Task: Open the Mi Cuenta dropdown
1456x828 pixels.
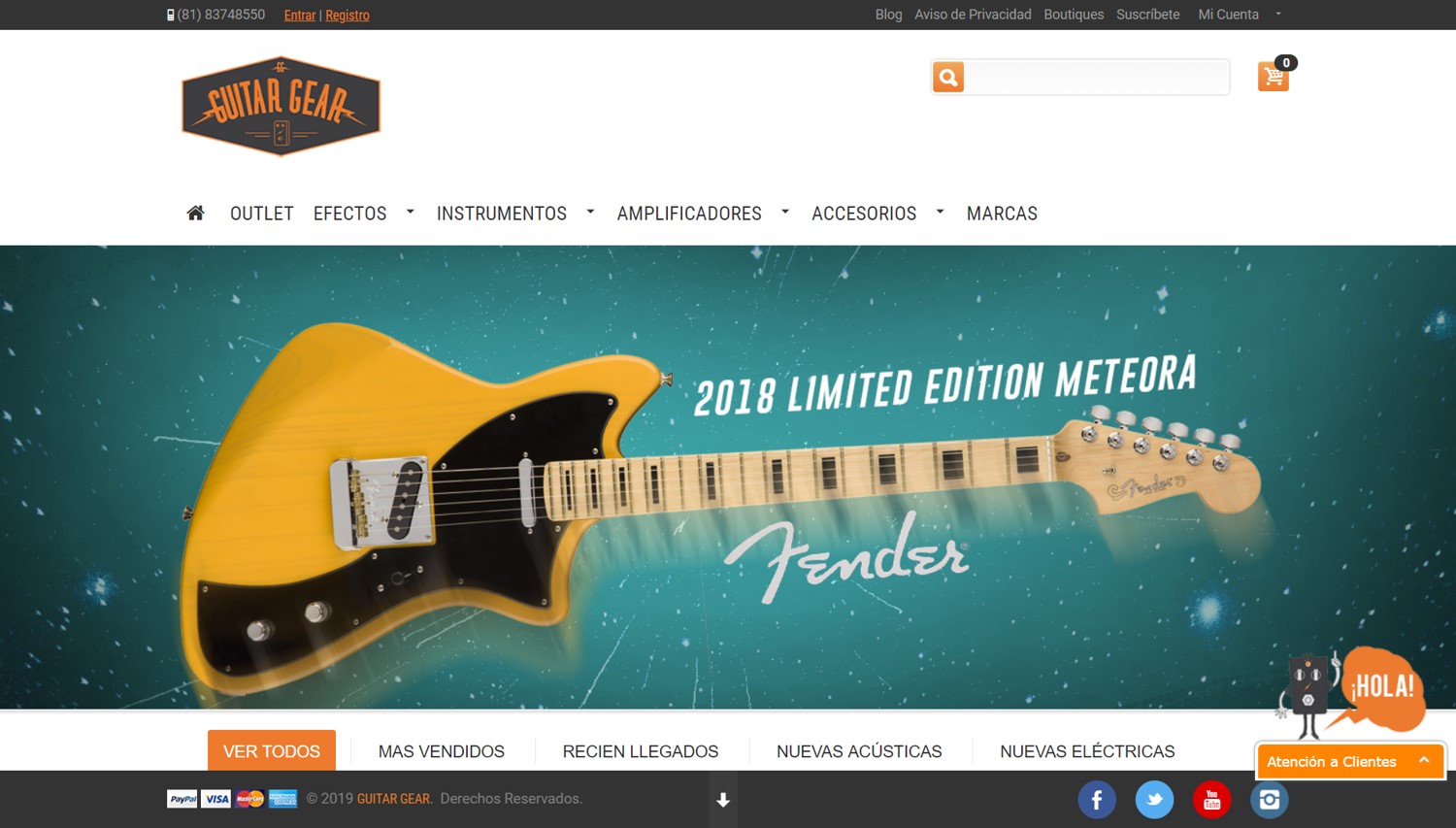Action: pyautogui.click(x=1240, y=15)
